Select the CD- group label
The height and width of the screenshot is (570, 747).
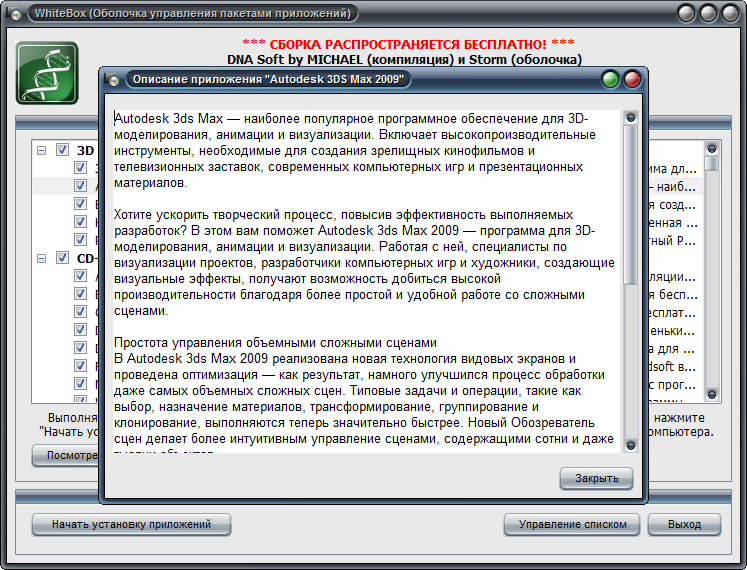pos(87,259)
